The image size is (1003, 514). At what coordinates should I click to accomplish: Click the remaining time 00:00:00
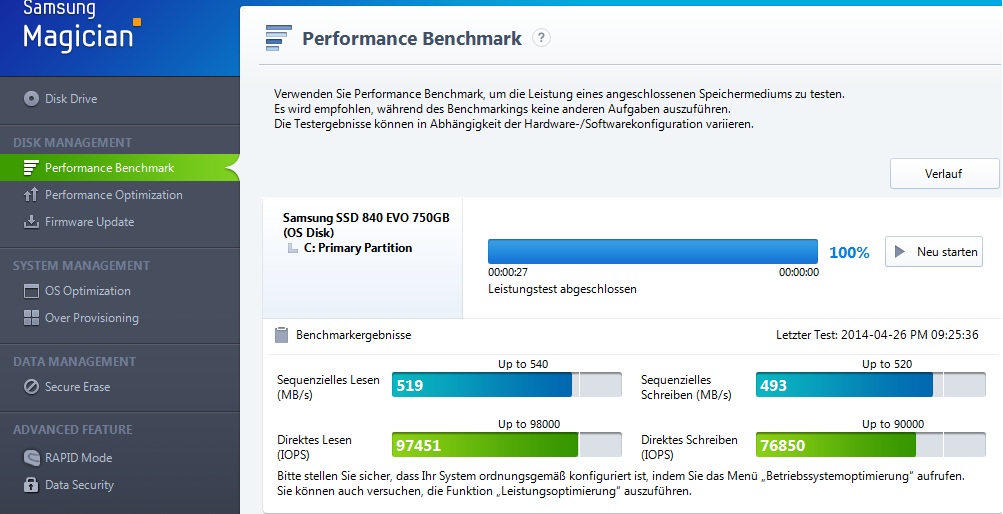pos(798,272)
